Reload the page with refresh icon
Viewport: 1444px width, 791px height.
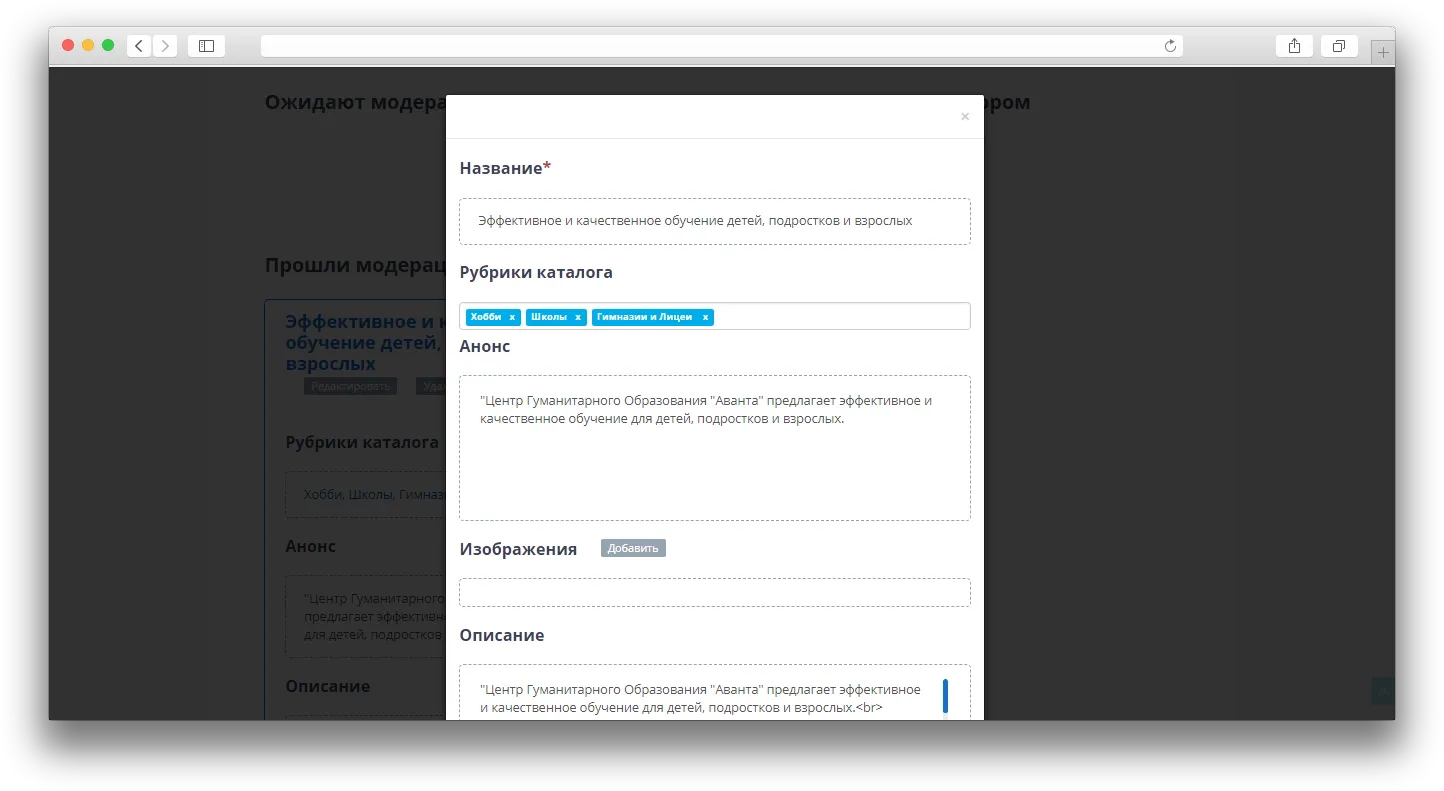coord(1170,46)
